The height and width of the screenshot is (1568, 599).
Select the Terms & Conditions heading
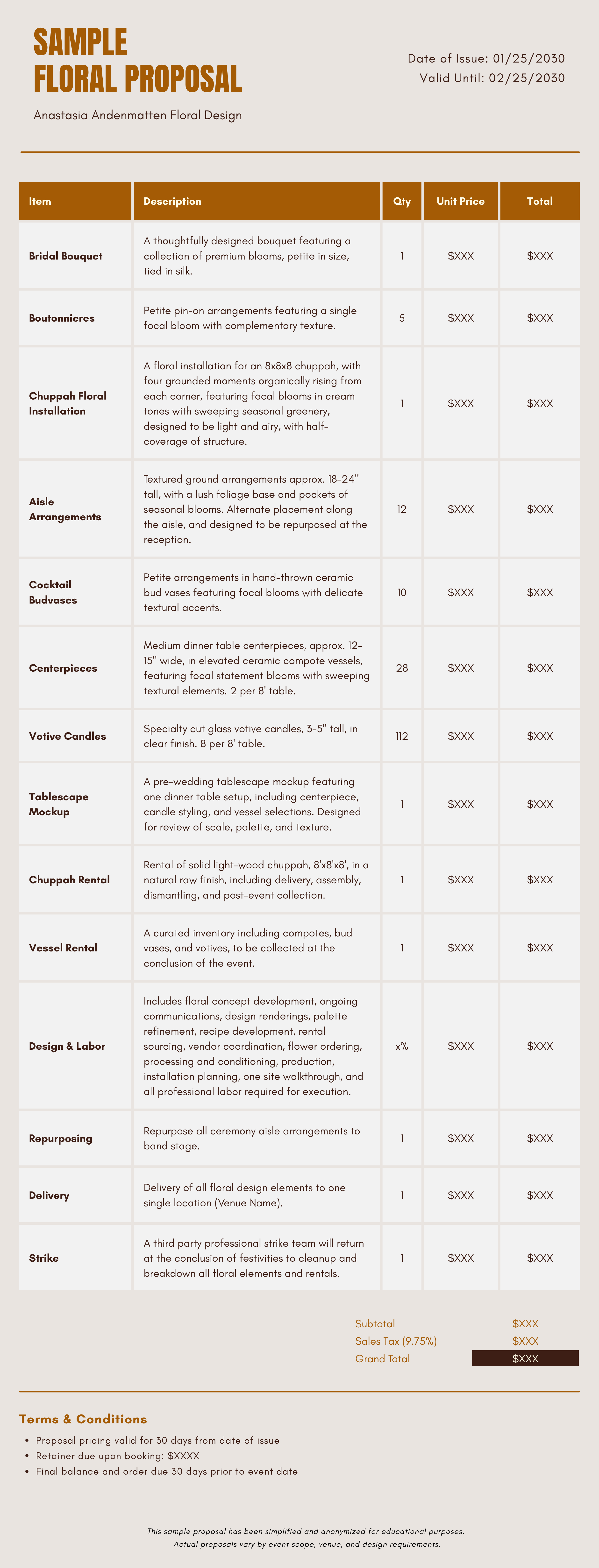pyautogui.click(x=83, y=1419)
